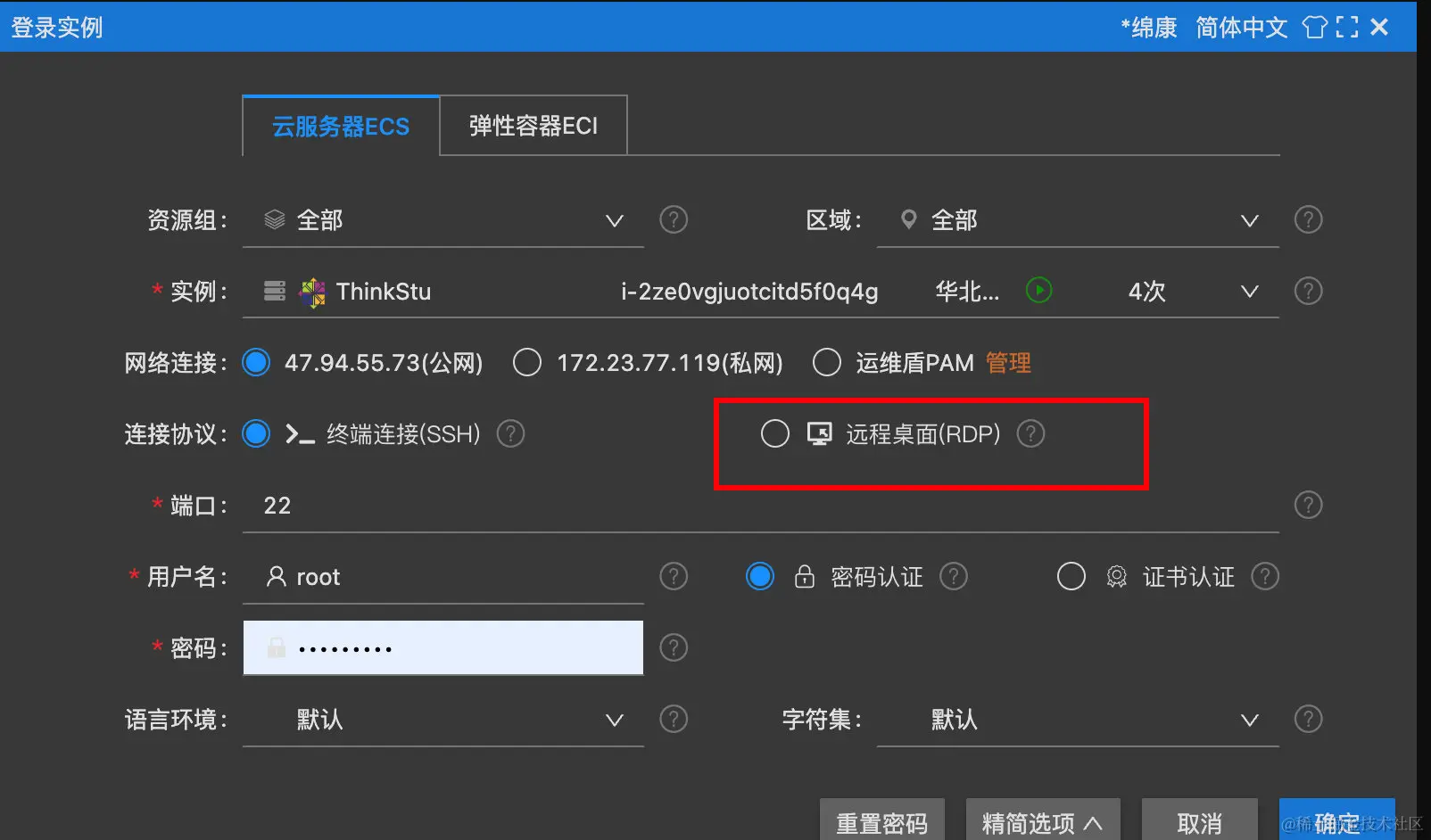Click the *绵康 account name
This screenshot has height=840, width=1431.
1149,28
